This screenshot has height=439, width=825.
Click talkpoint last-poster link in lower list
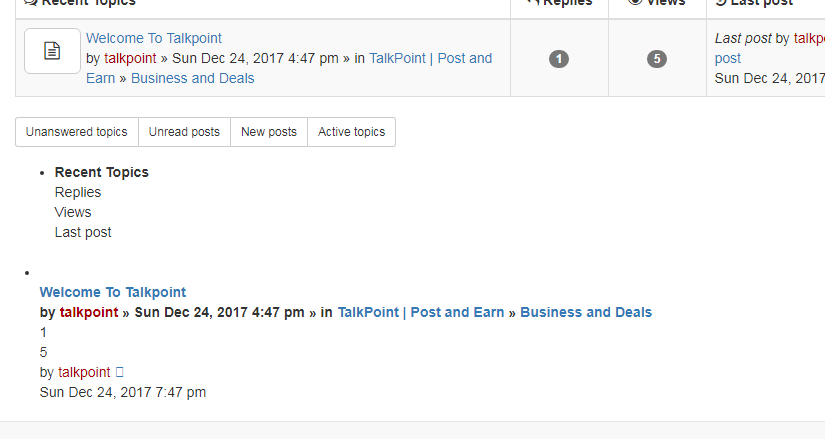tap(84, 372)
